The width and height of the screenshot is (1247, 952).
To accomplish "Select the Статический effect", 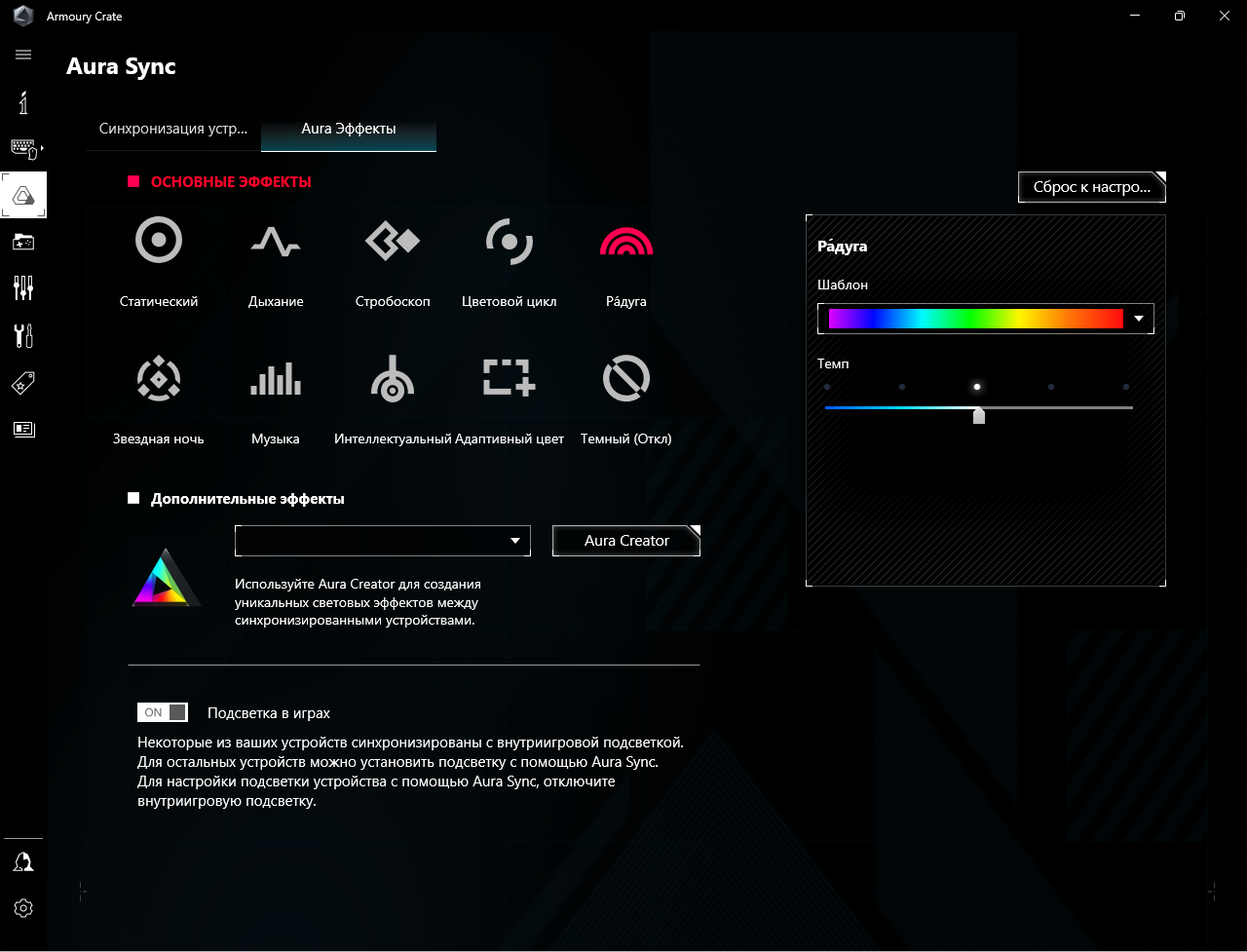I will pos(159,241).
